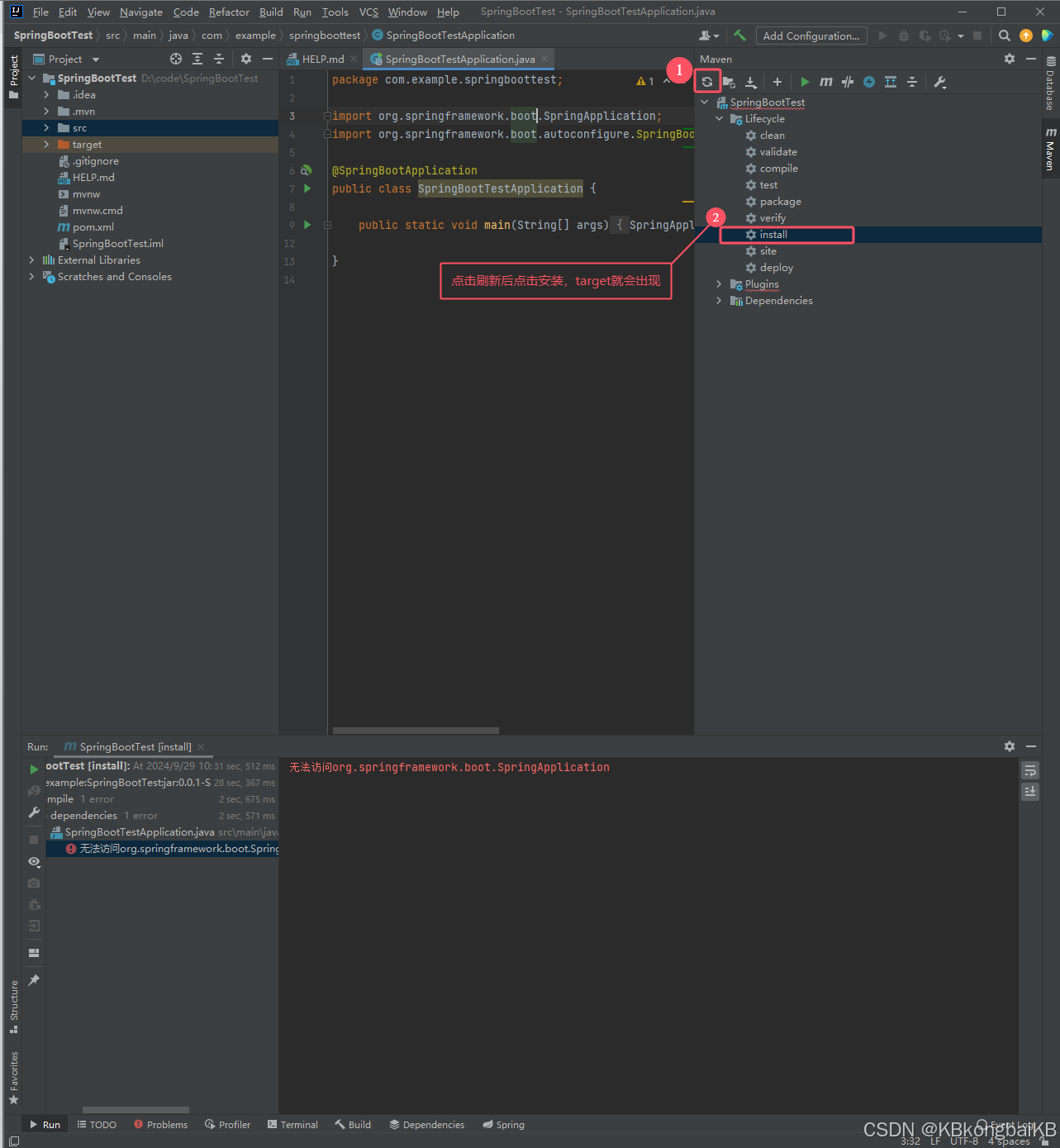Pin the Run tab with pin icon
Viewport: 1060px width, 1148px height.
tap(34, 980)
